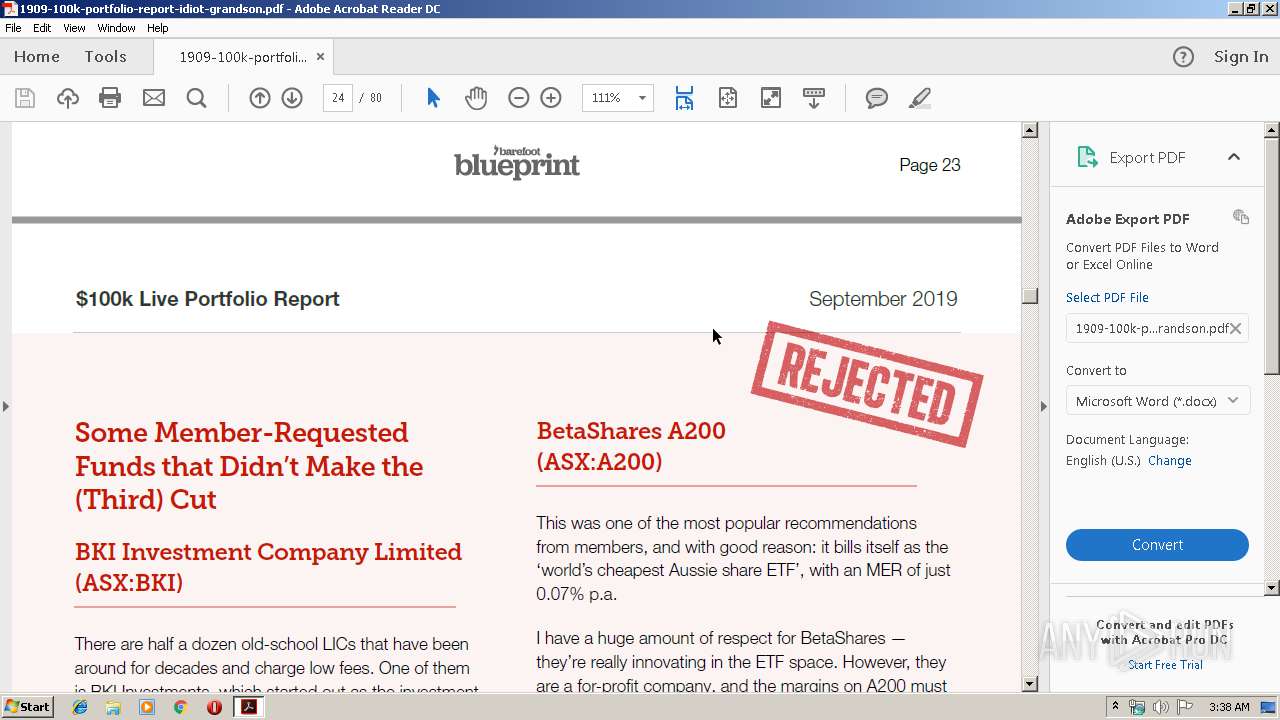Click the document scrollbar up arrow
1280x720 pixels.
tap(1030, 130)
